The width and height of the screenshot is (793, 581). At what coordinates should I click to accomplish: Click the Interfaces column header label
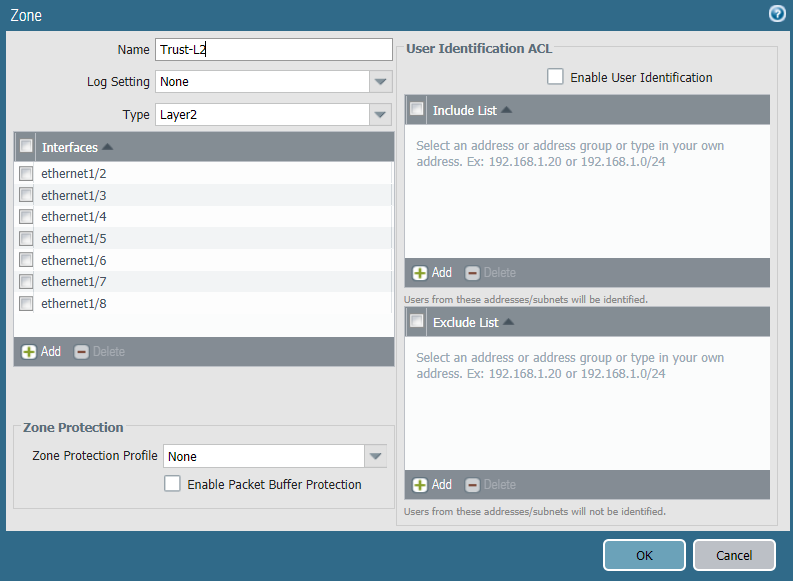point(70,147)
